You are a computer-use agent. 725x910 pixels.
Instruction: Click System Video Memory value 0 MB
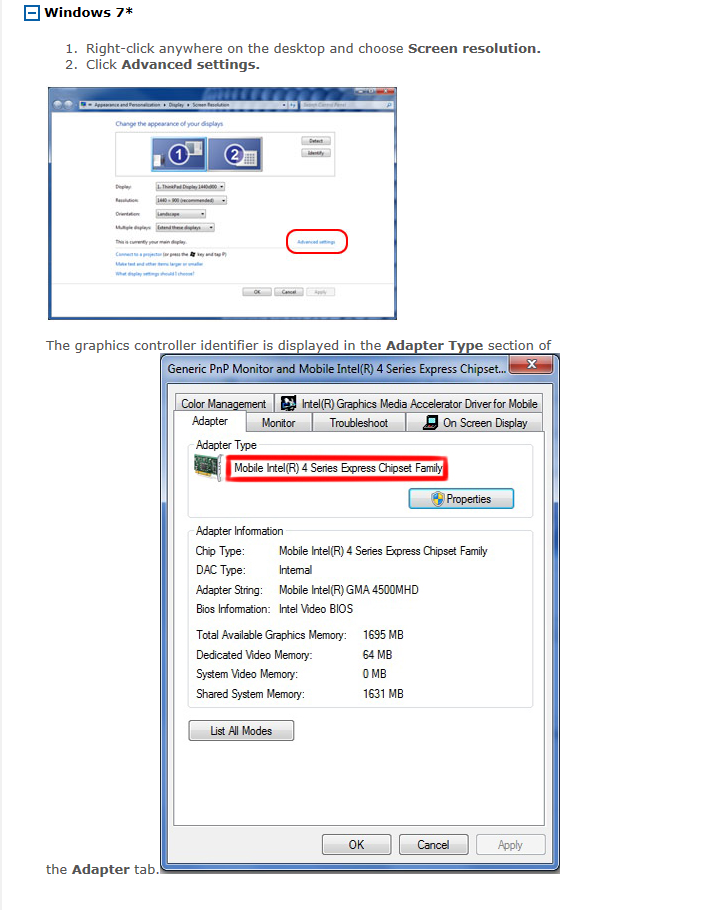pyautogui.click(x=374, y=674)
